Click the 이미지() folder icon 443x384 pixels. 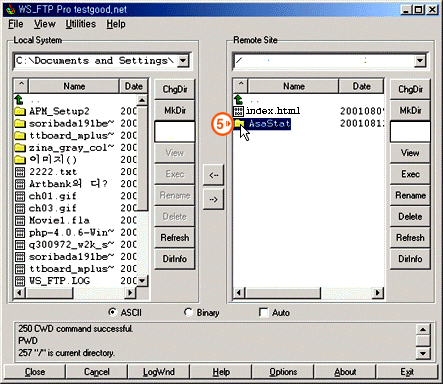point(20,159)
